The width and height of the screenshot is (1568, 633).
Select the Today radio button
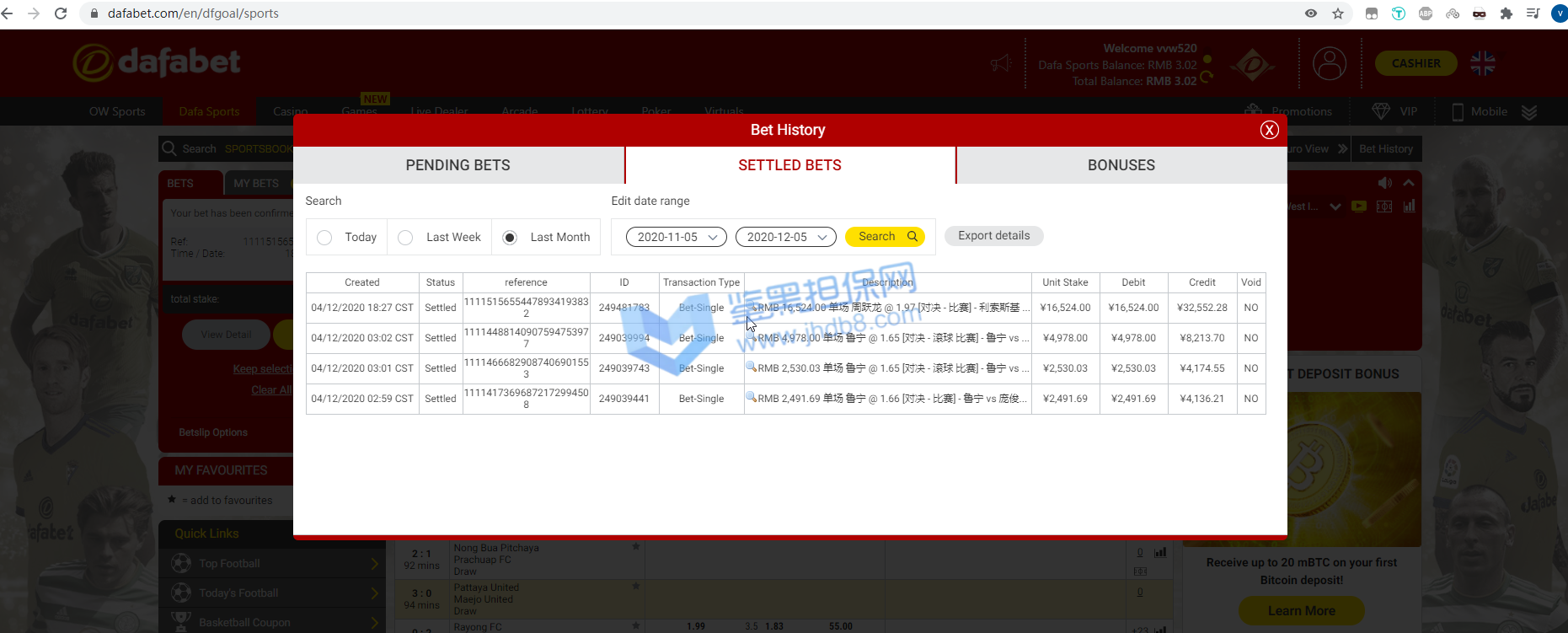coord(324,238)
